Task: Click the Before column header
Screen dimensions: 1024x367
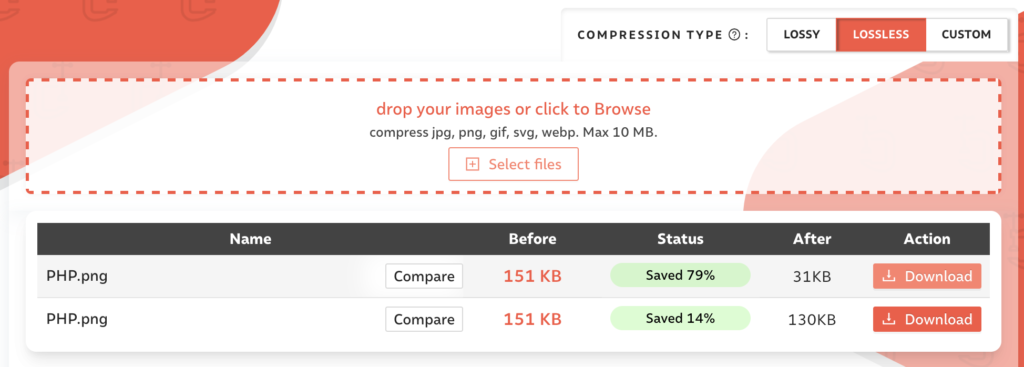Action: 532,239
